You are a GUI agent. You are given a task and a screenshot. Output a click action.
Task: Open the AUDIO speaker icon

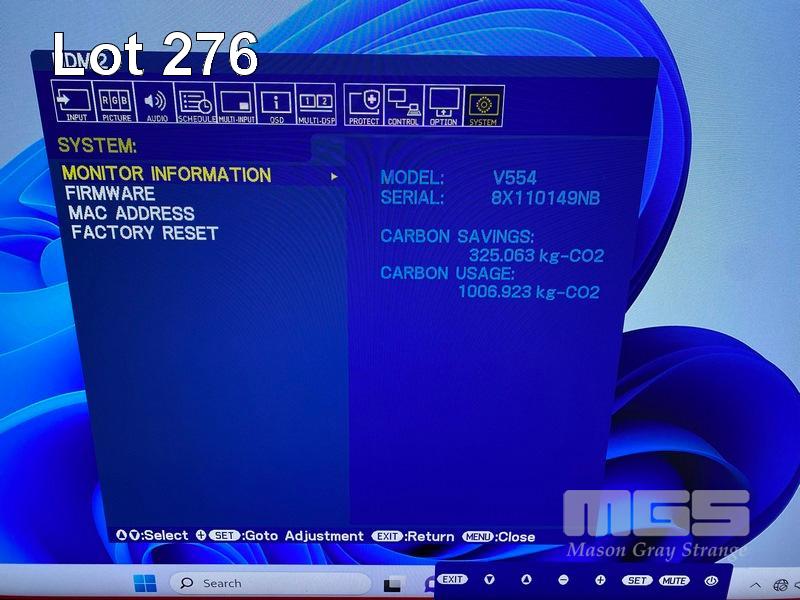[x=156, y=105]
